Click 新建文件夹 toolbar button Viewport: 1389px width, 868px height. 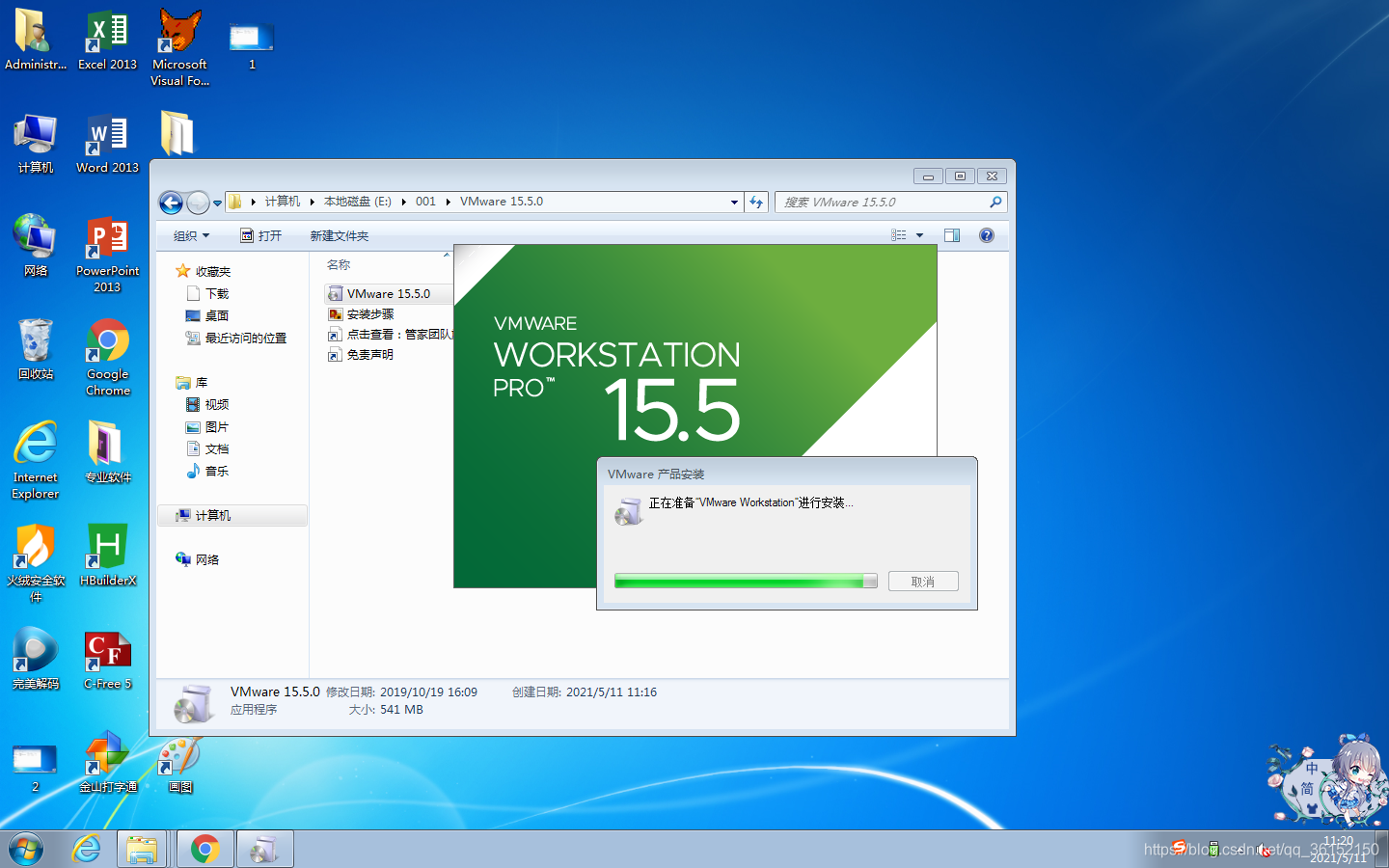339,235
